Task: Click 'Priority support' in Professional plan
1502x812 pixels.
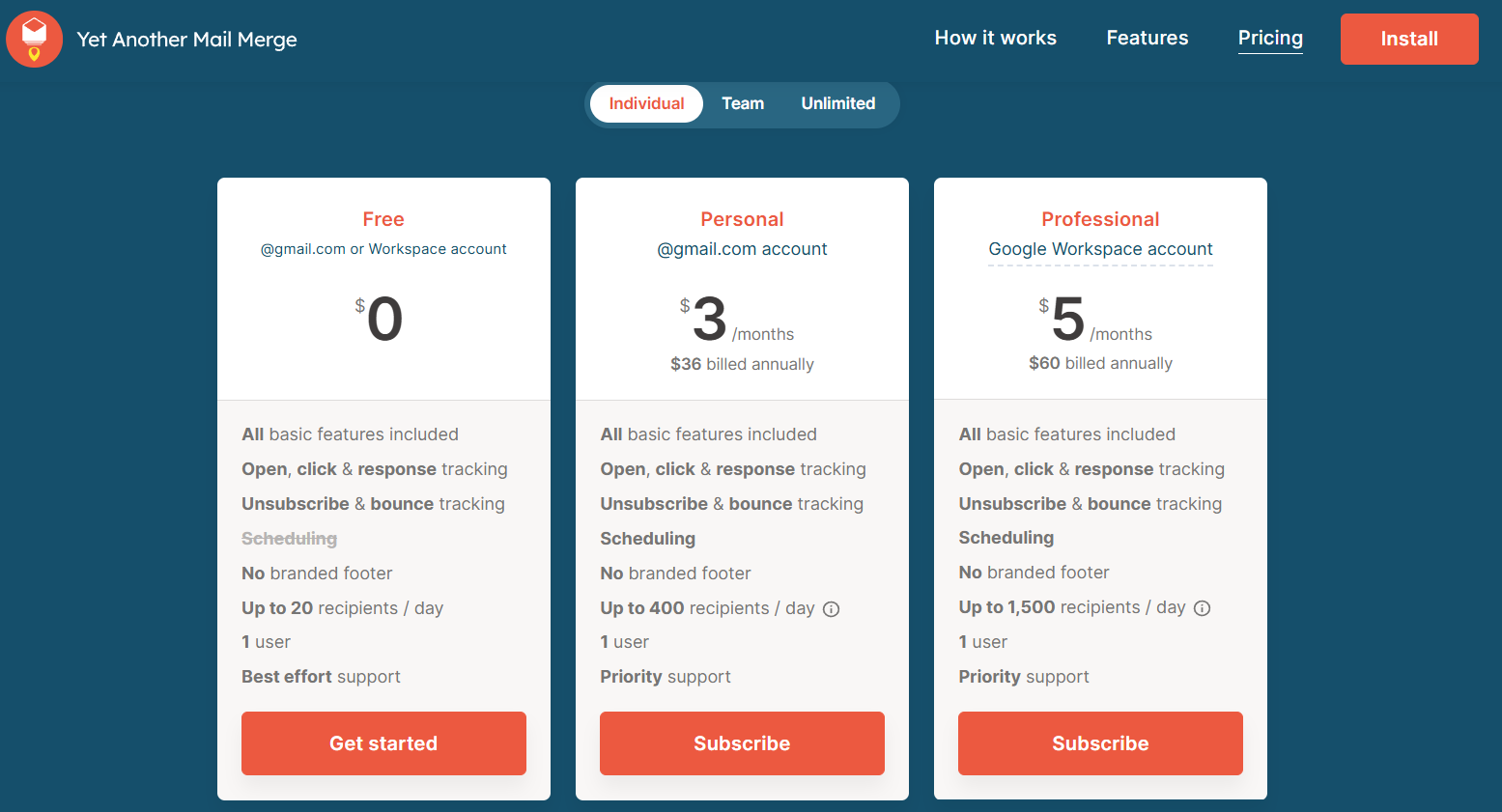Action: (x=1024, y=677)
